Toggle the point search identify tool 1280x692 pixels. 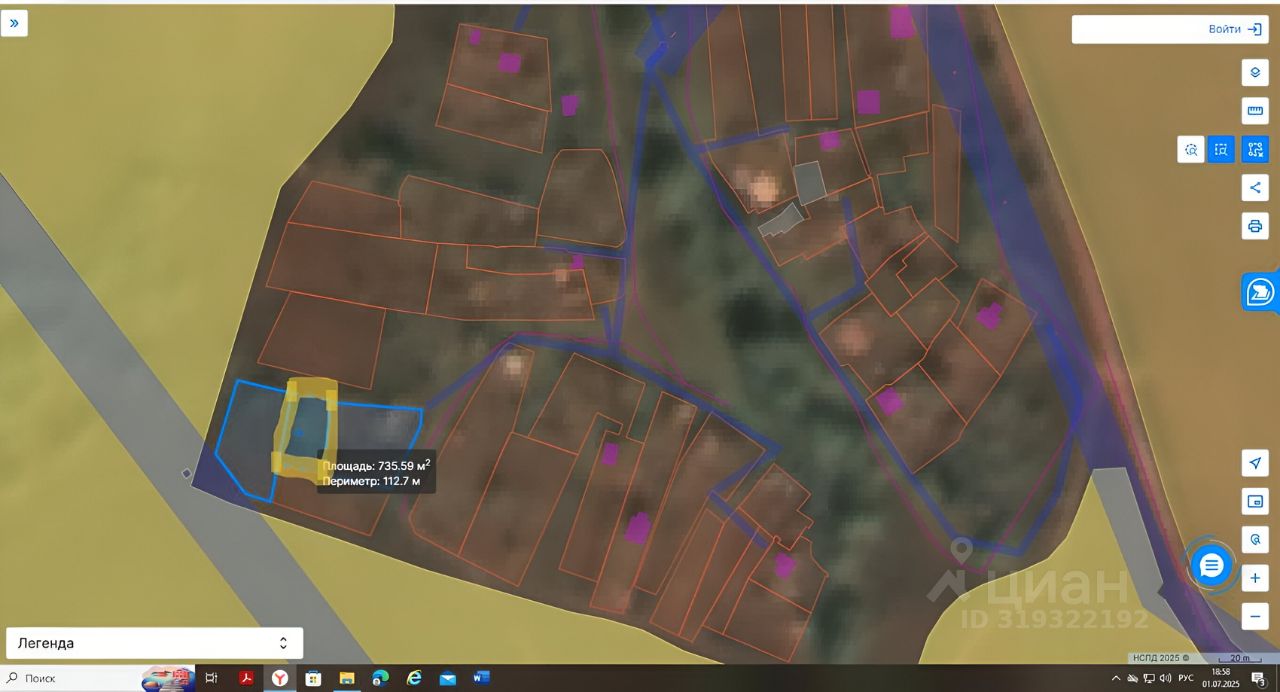[x=1191, y=150]
